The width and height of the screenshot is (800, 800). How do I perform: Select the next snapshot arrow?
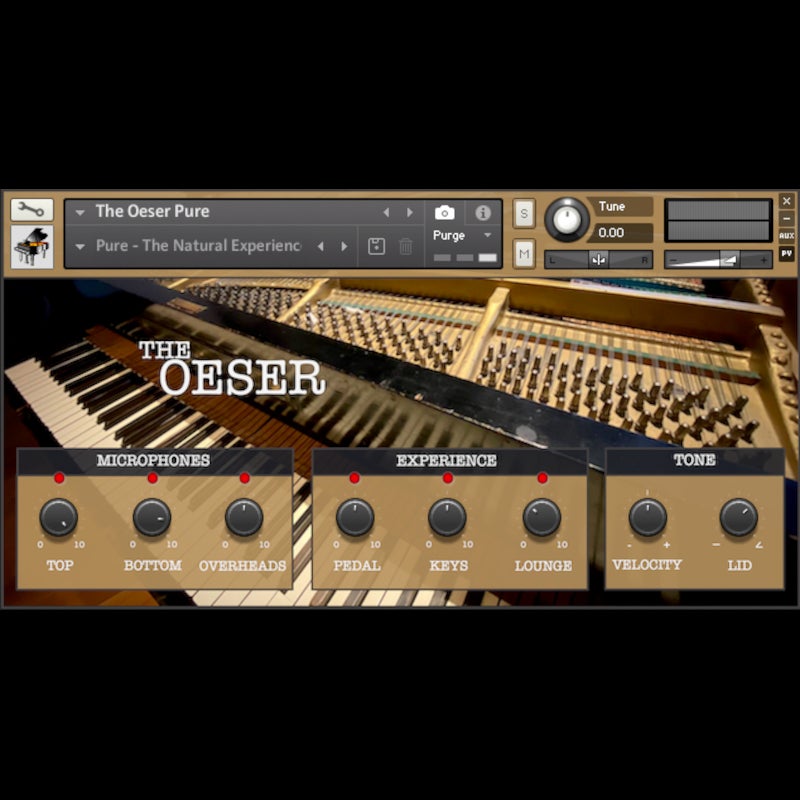click(x=344, y=246)
